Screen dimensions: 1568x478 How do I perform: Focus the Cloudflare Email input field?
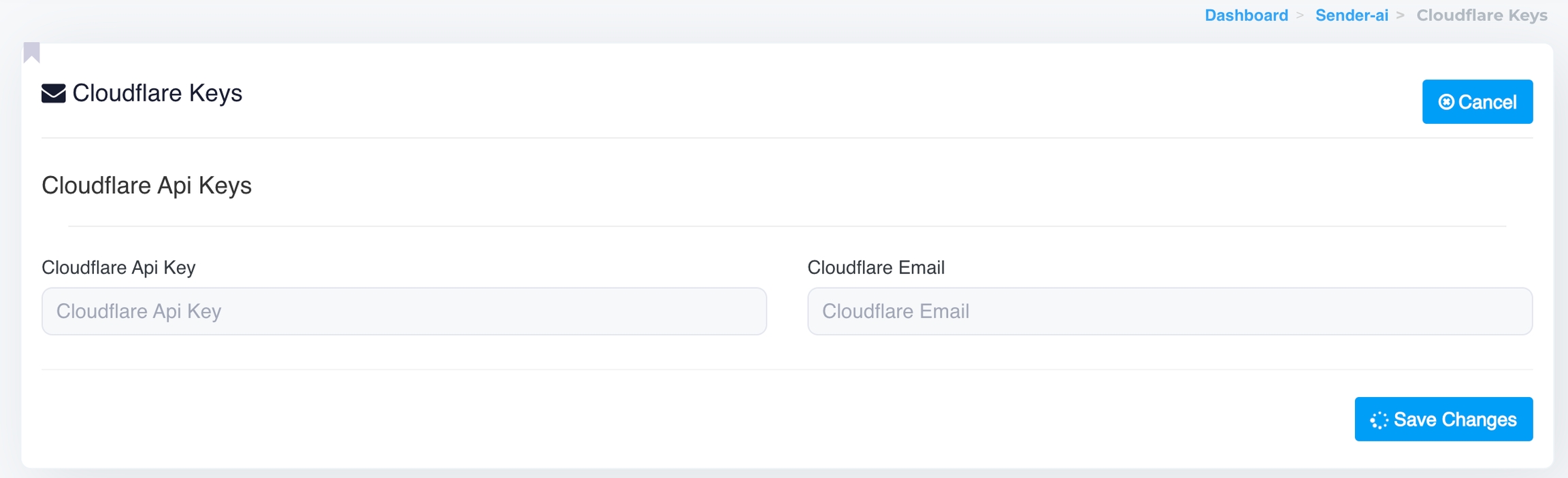tap(1170, 311)
